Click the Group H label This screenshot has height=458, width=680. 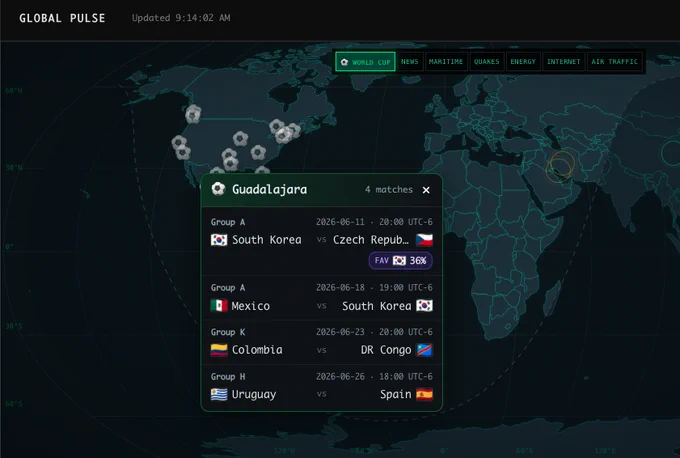coord(228,376)
